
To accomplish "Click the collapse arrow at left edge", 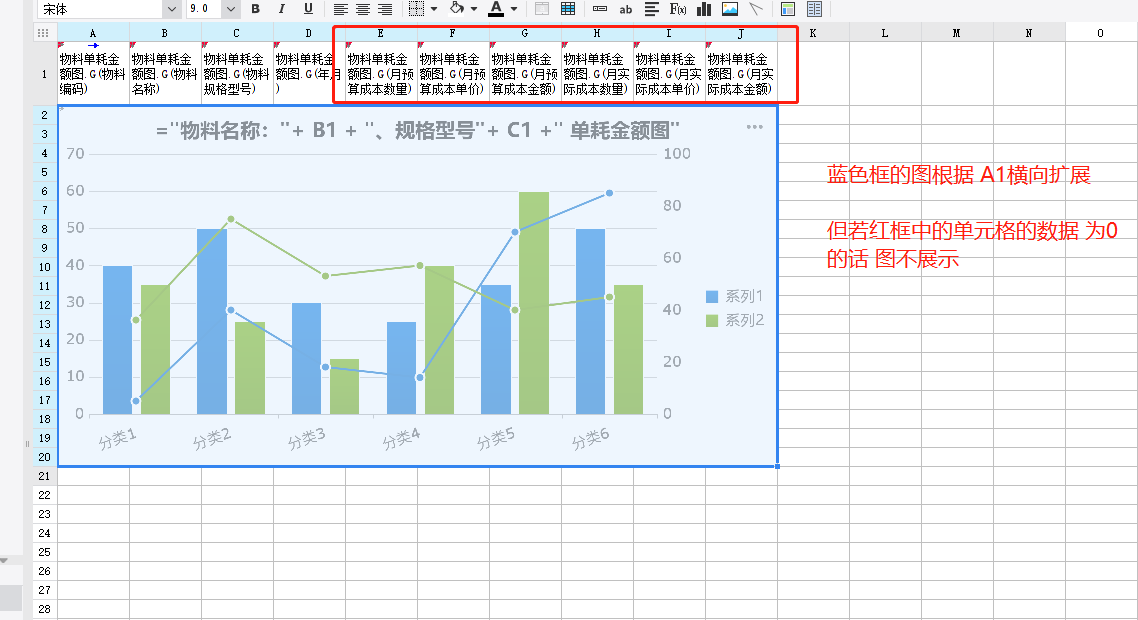I will pos(4,560).
